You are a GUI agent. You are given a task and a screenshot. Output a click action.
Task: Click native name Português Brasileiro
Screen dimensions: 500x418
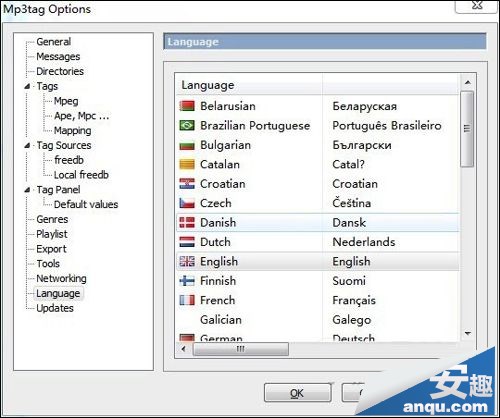387,126
